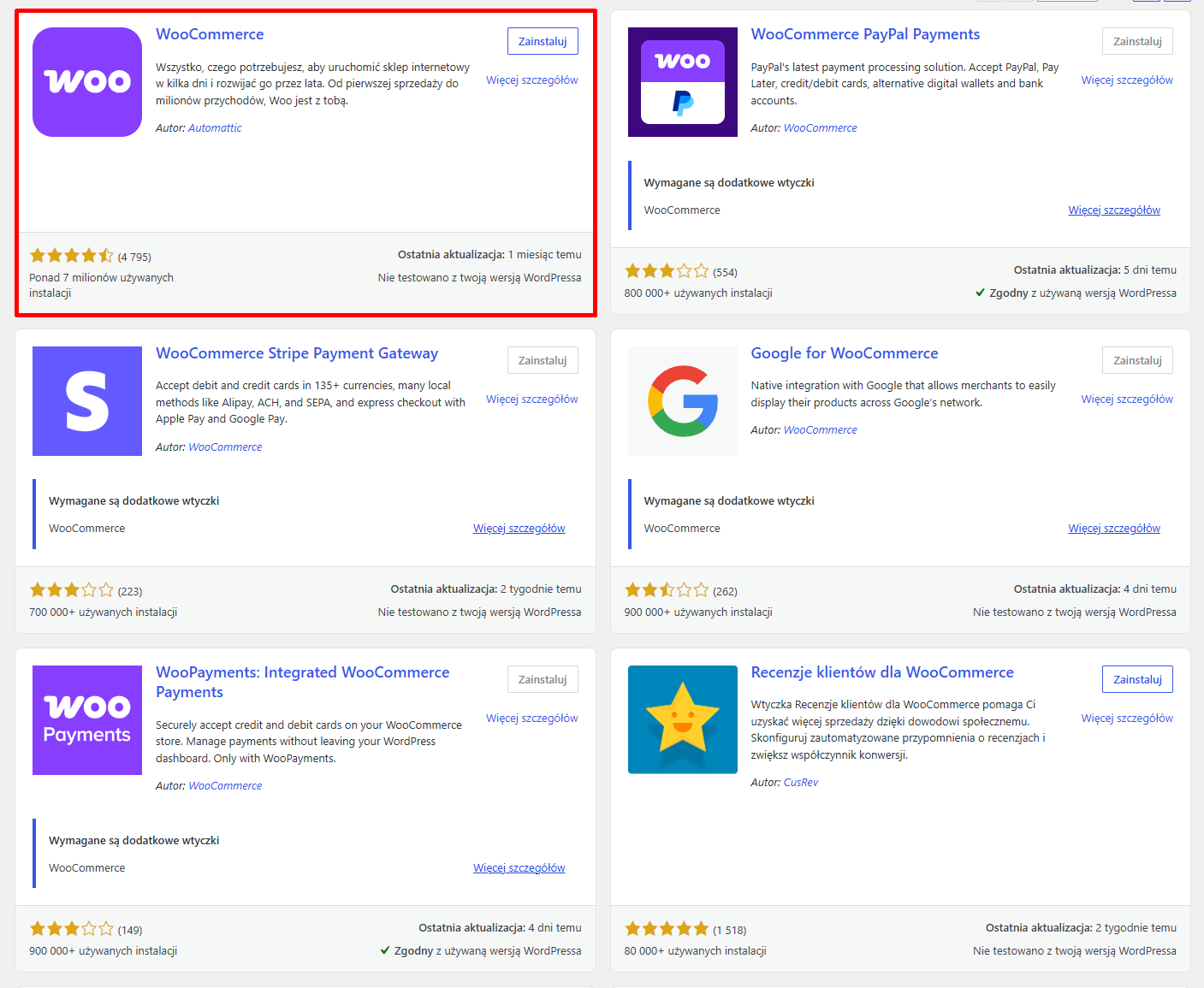
Task: Select text '80 000+ używanych instalacji'
Action: coord(695,950)
